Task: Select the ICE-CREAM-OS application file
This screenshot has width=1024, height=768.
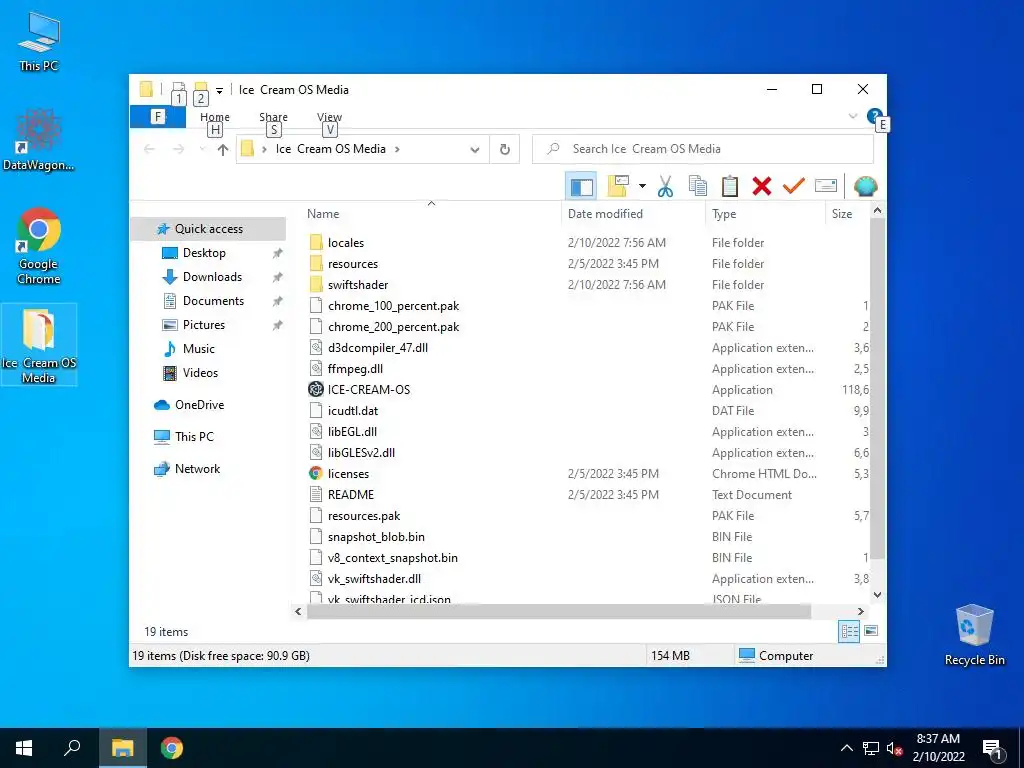Action: 368,390
